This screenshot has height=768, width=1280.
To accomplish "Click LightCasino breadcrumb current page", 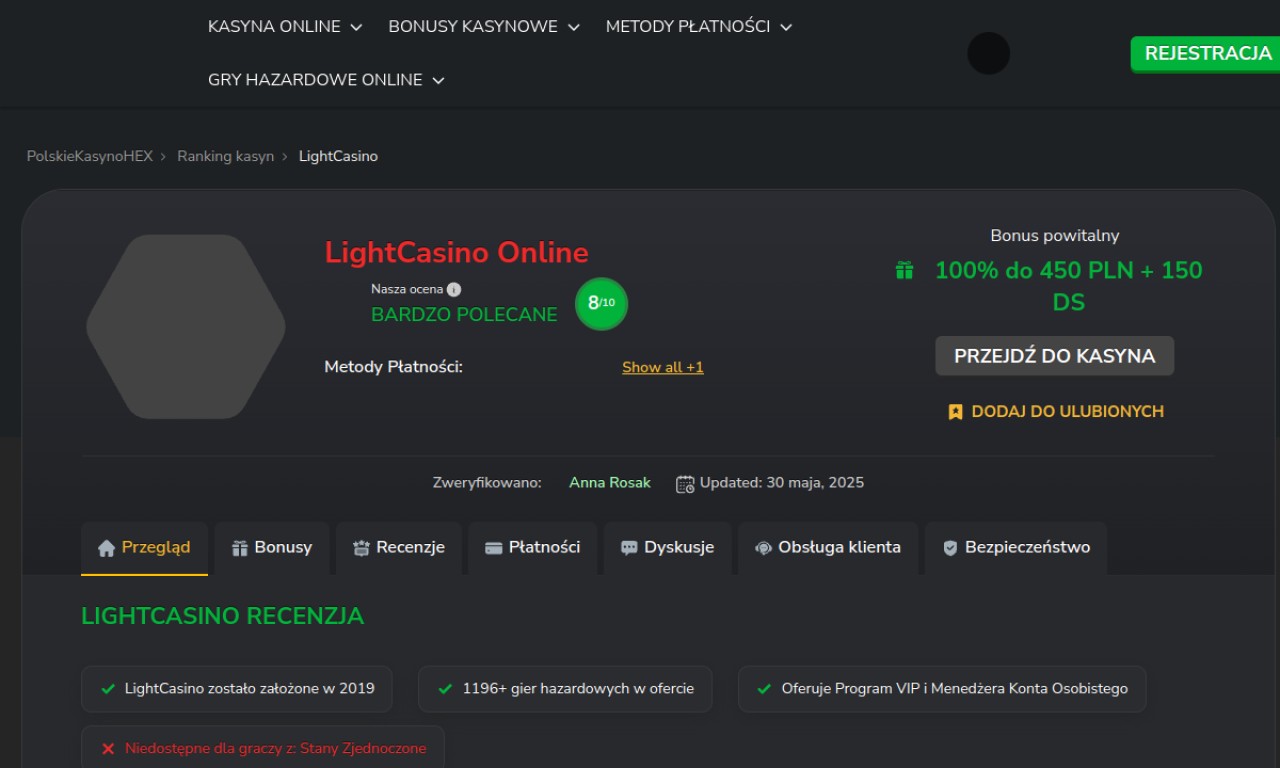I will (x=338, y=156).
